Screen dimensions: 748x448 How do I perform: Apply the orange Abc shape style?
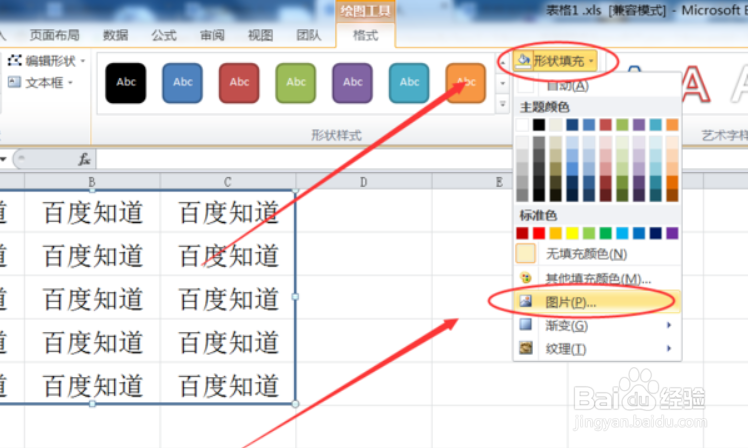466,83
